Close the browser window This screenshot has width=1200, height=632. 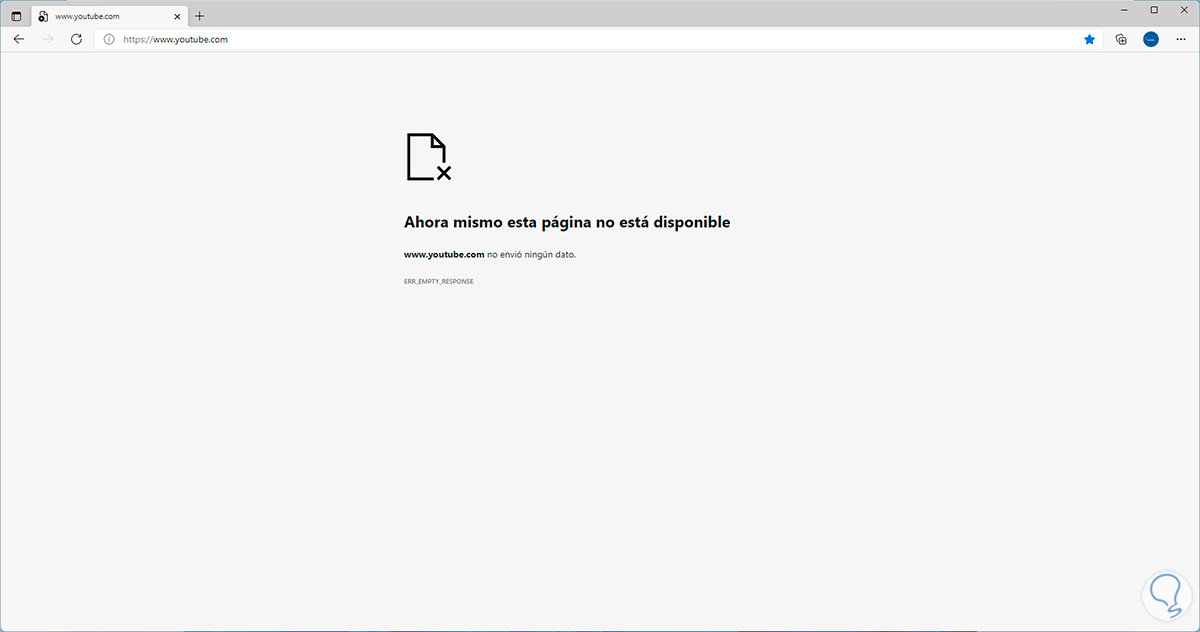pos(1182,9)
